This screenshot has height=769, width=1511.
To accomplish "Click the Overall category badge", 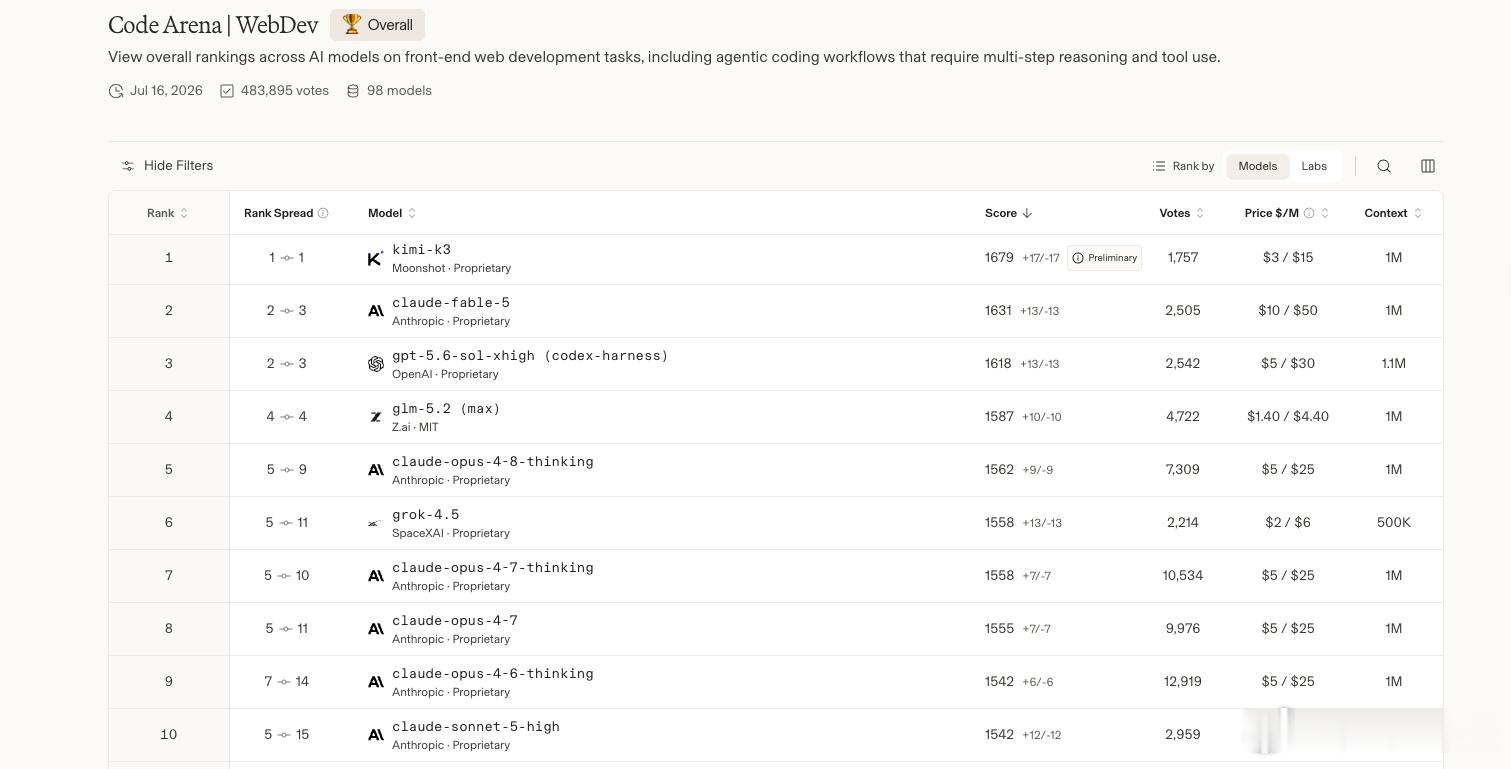I will click(377, 25).
